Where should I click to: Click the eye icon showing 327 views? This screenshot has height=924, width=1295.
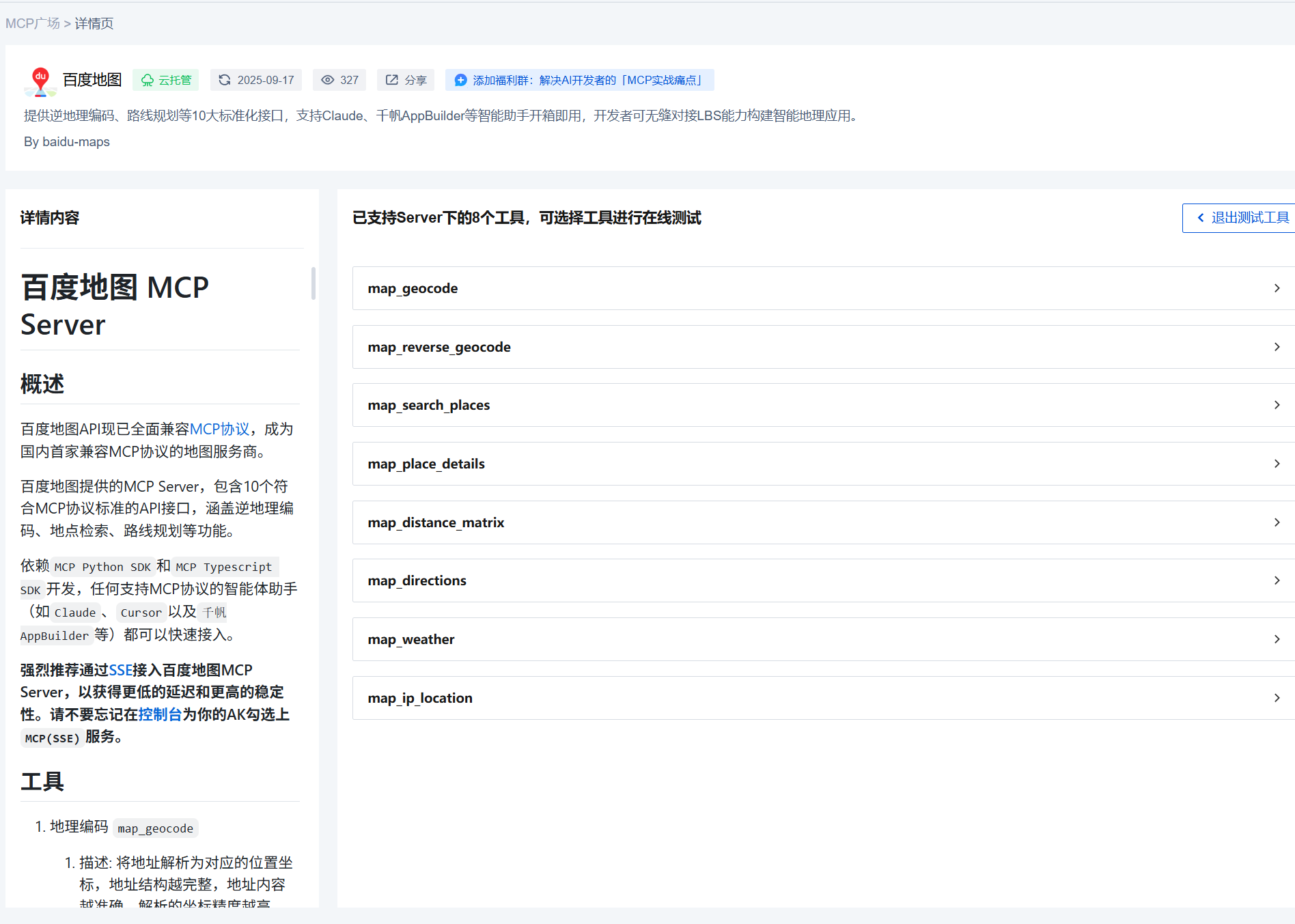[329, 80]
